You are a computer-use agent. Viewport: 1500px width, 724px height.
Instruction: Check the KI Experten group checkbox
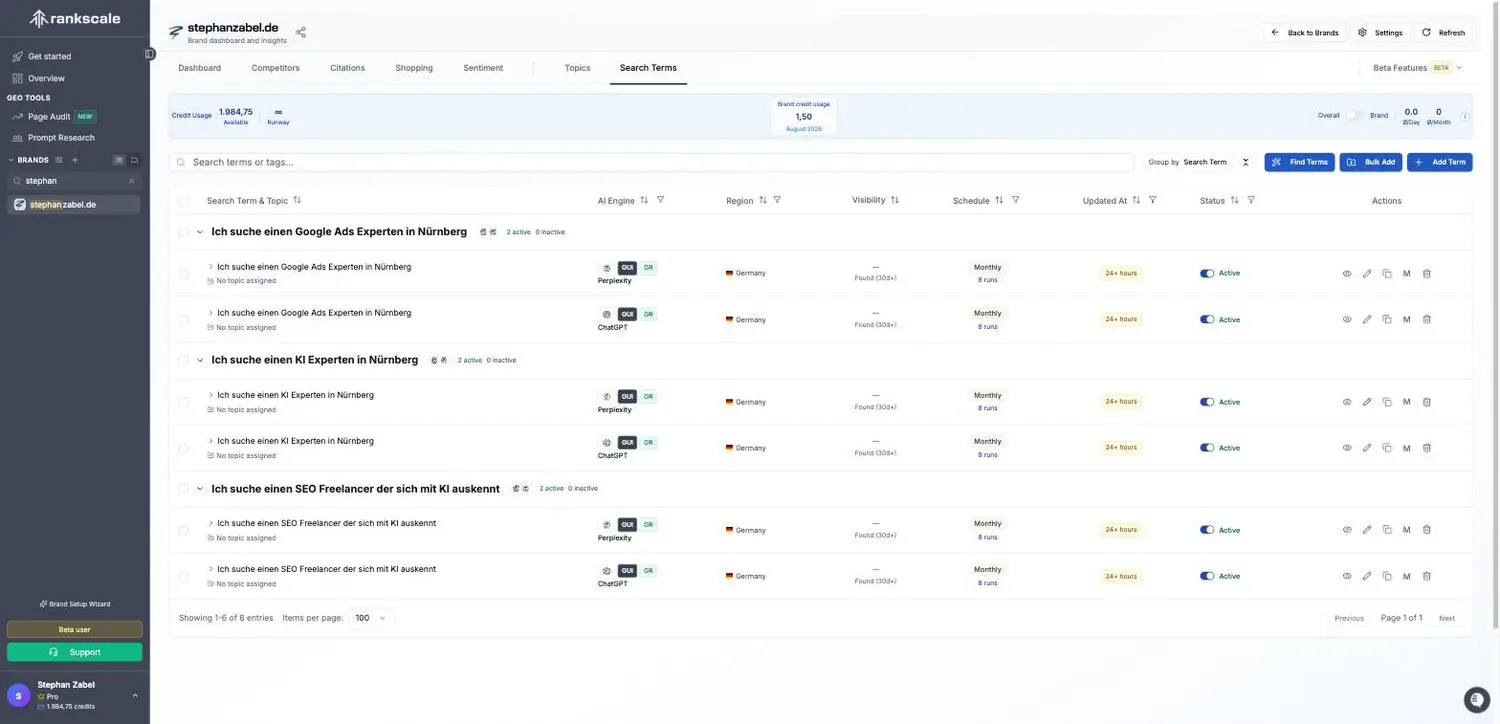pyautogui.click(x=183, y=360)
